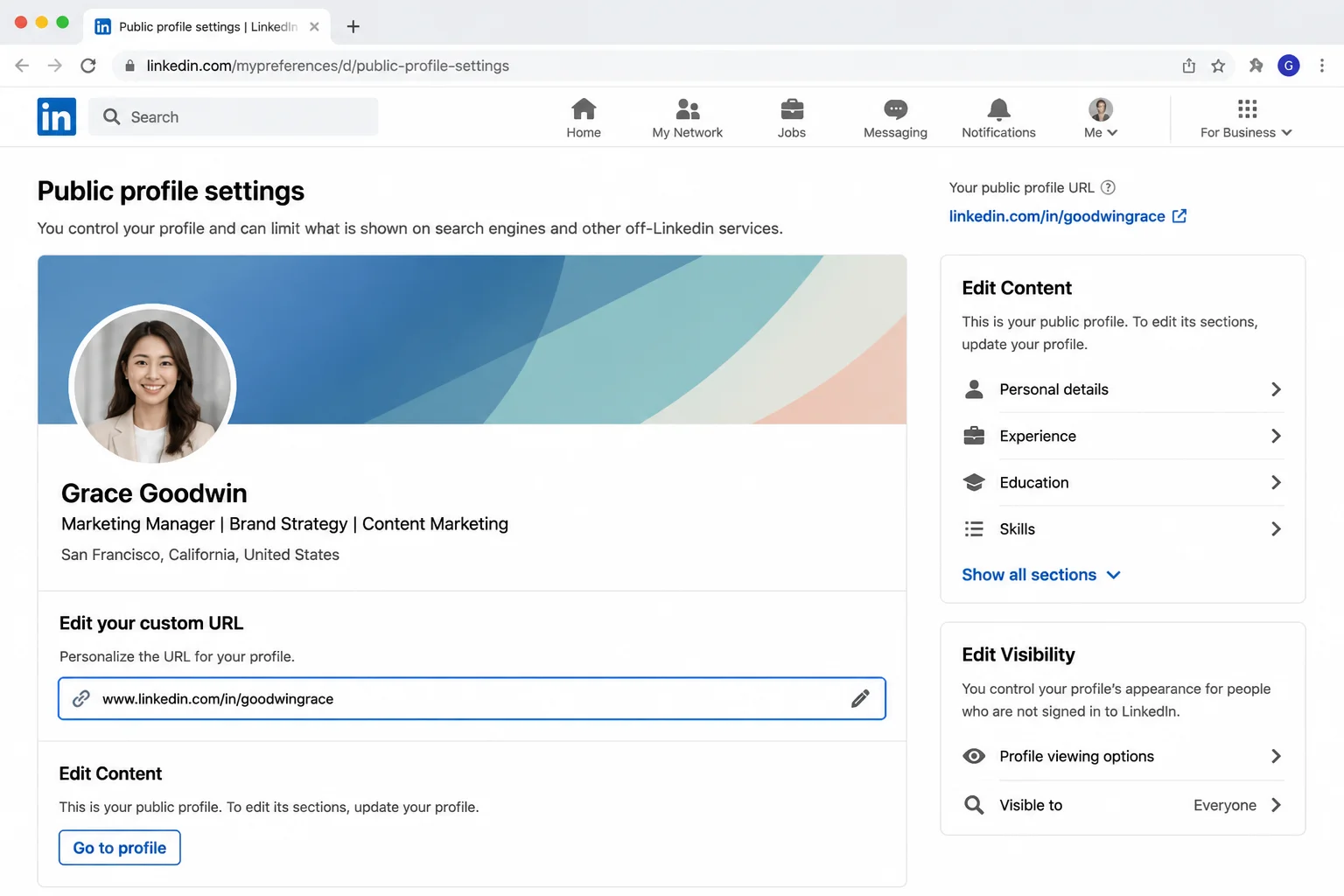Bookmark this page with the star icon
Screen dimensions: 1344x896
click(1218, 66)
